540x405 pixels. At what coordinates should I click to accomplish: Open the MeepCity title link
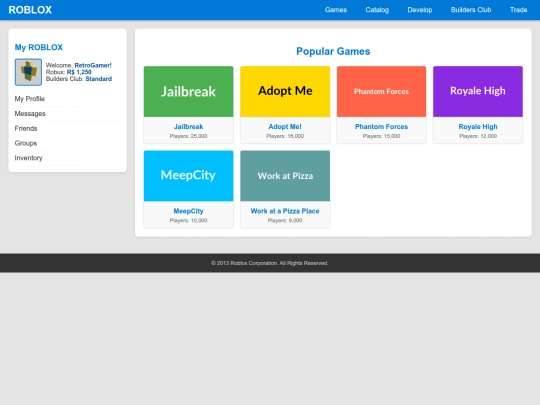[x=188, y=211]
